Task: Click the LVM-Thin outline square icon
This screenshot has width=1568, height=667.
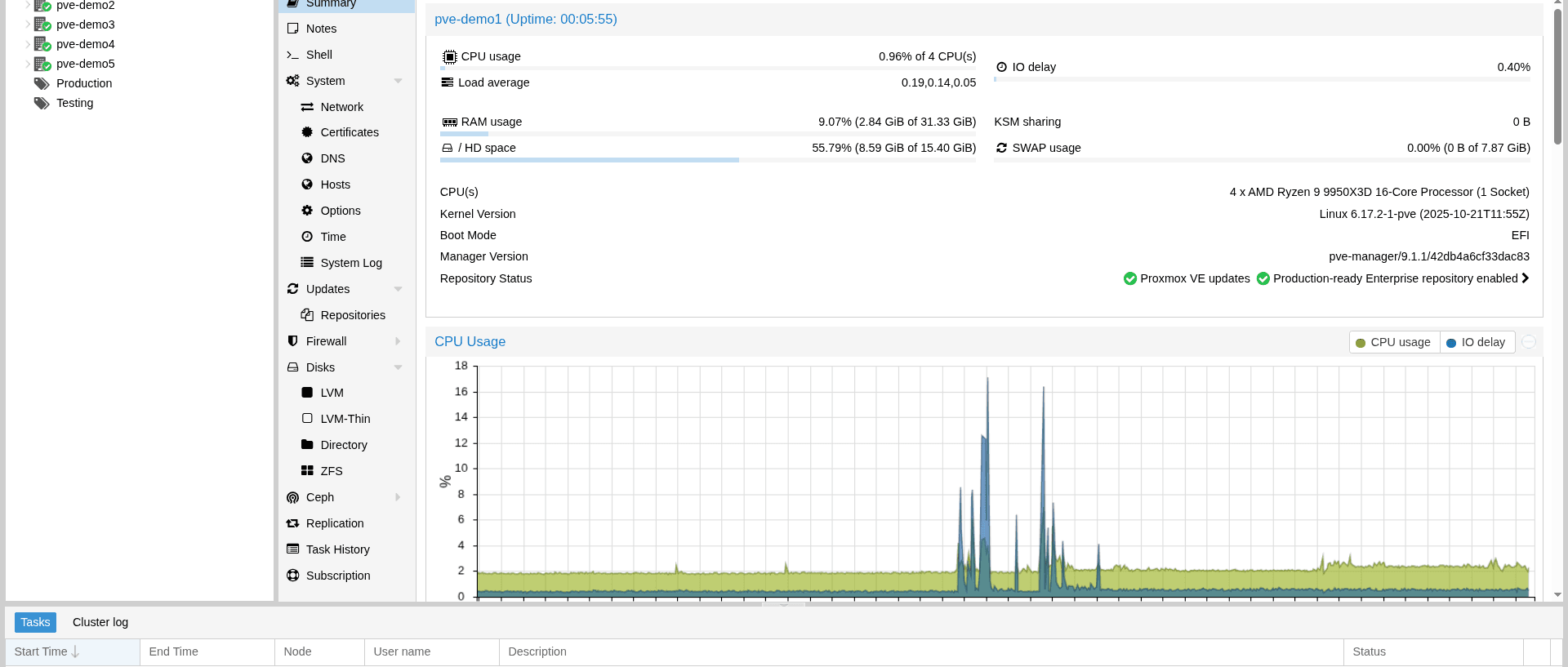Action: pos(307,419)
